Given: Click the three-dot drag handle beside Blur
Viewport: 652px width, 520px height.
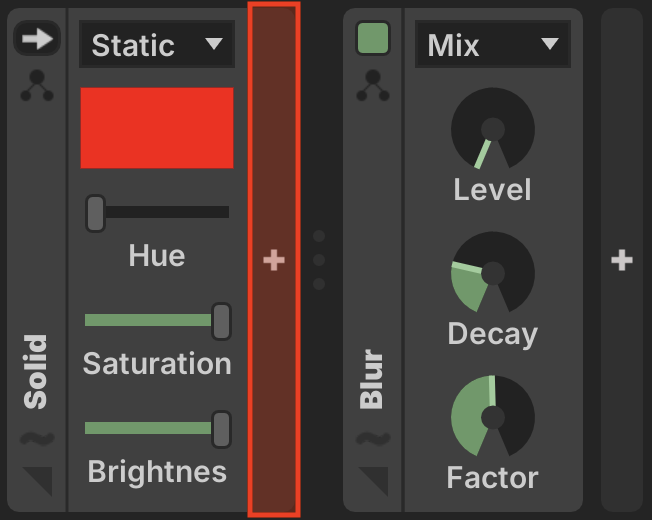Looking at the screenshot, I should (319, 260).
